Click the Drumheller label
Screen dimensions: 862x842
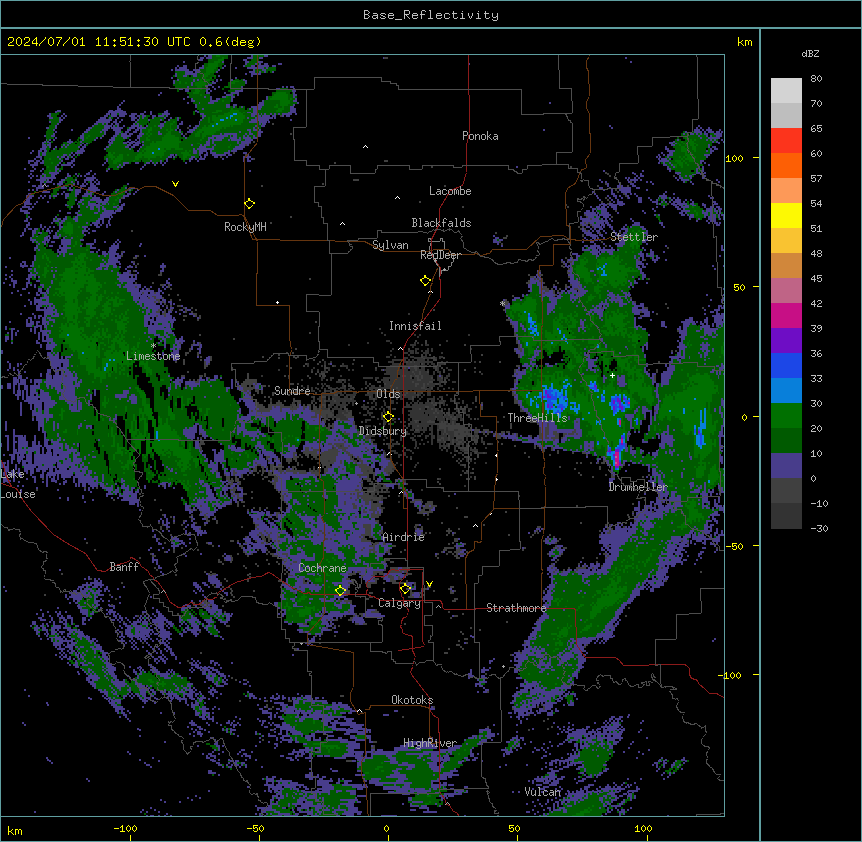pos(638,487)
